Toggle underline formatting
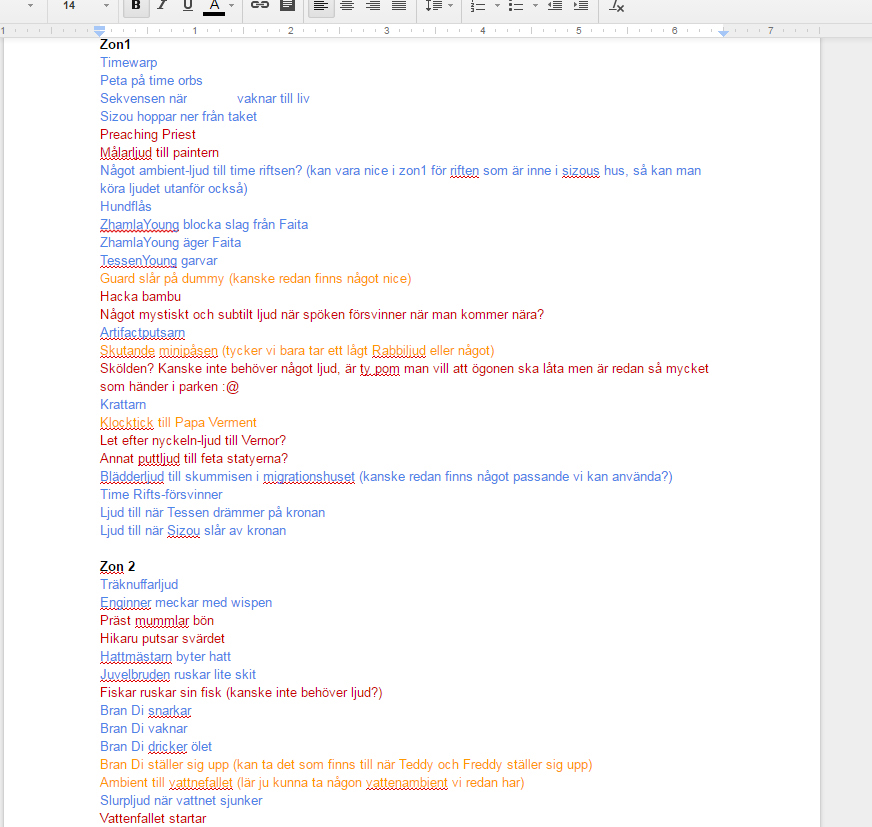This screenshot has width=872, height=827. coord(188,6)
